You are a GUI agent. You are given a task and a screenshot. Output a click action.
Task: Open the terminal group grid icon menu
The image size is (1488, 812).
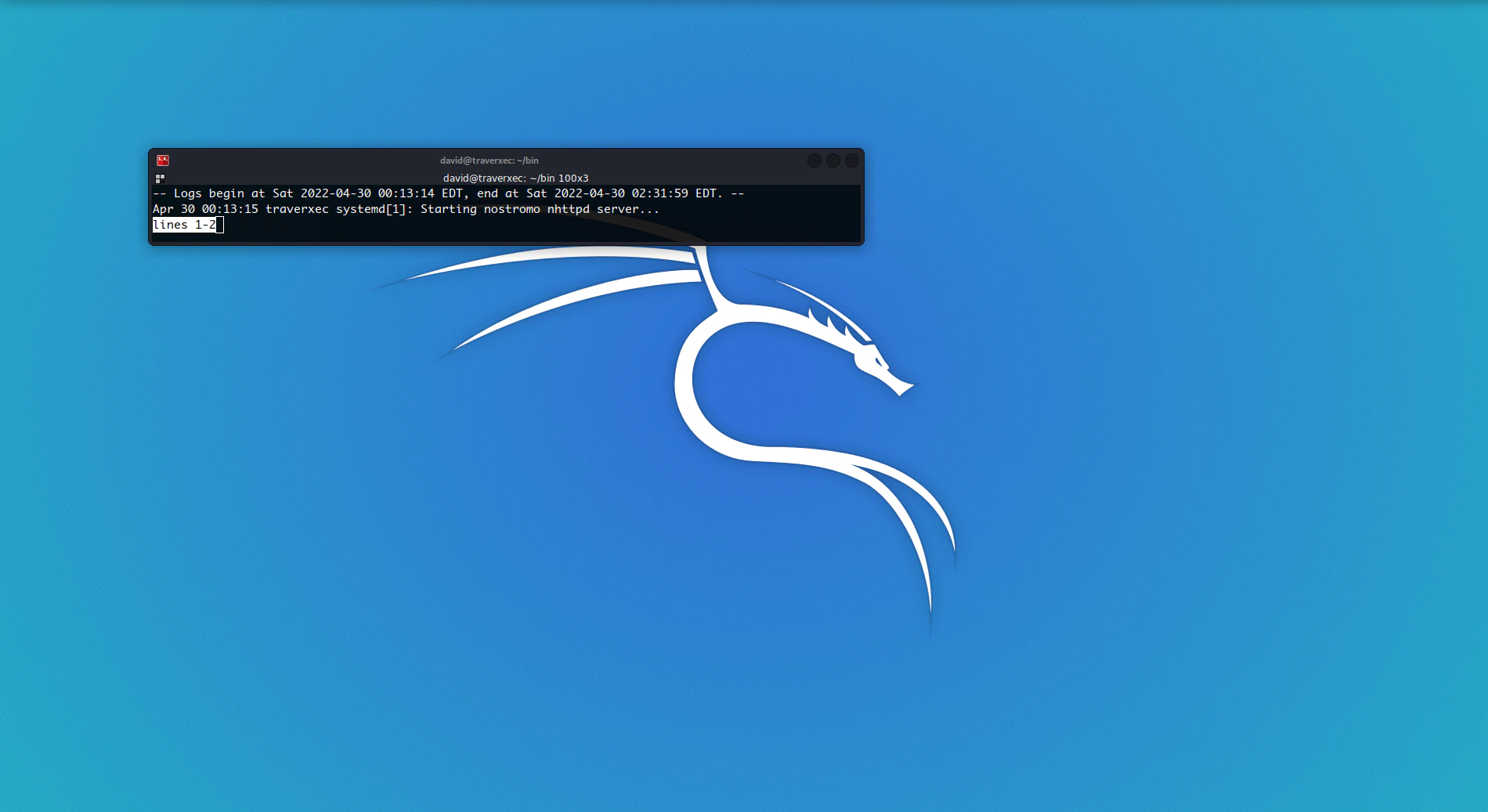pos(160,179)
